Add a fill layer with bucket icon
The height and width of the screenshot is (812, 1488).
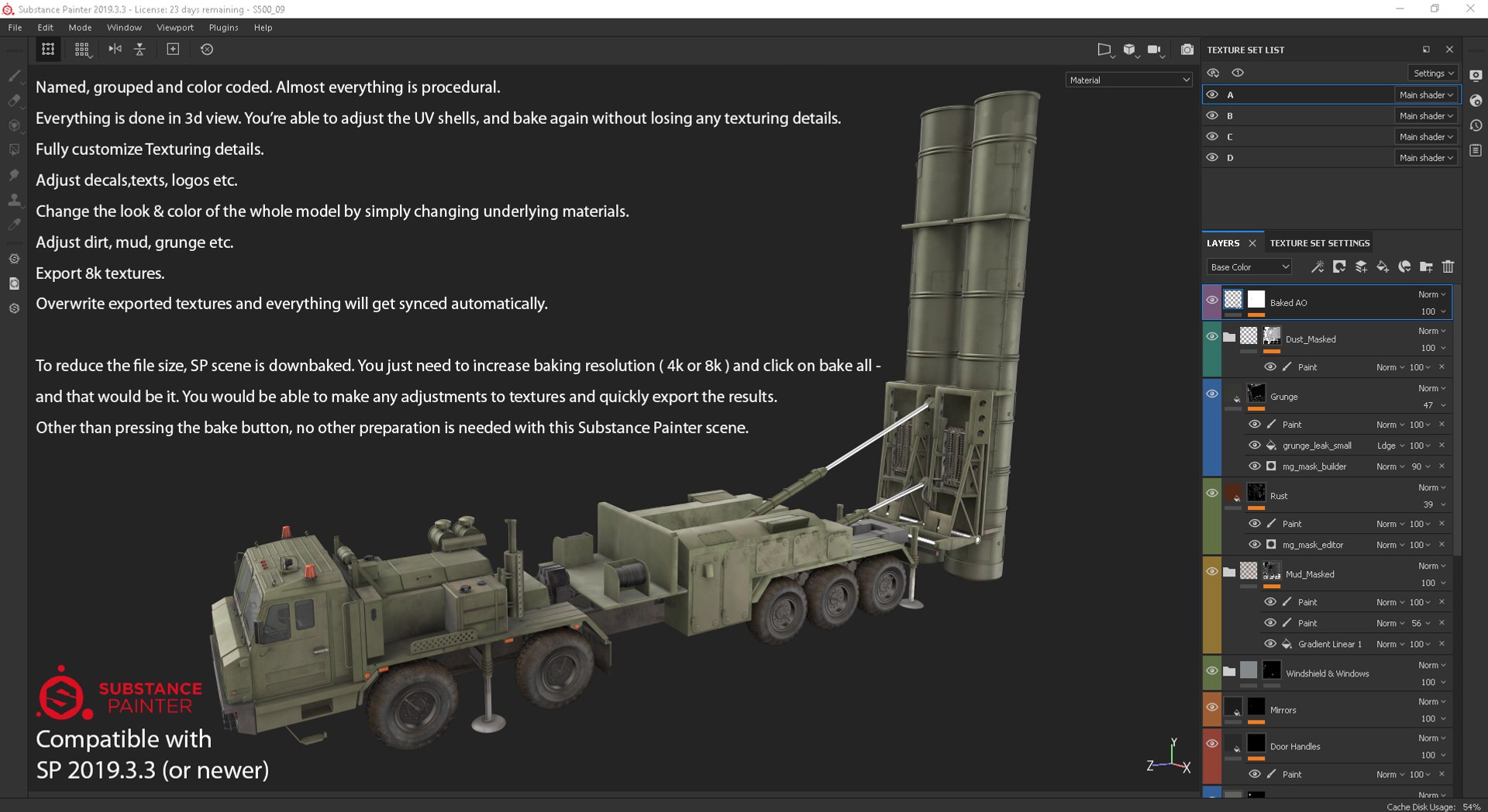pos(1383,267)
